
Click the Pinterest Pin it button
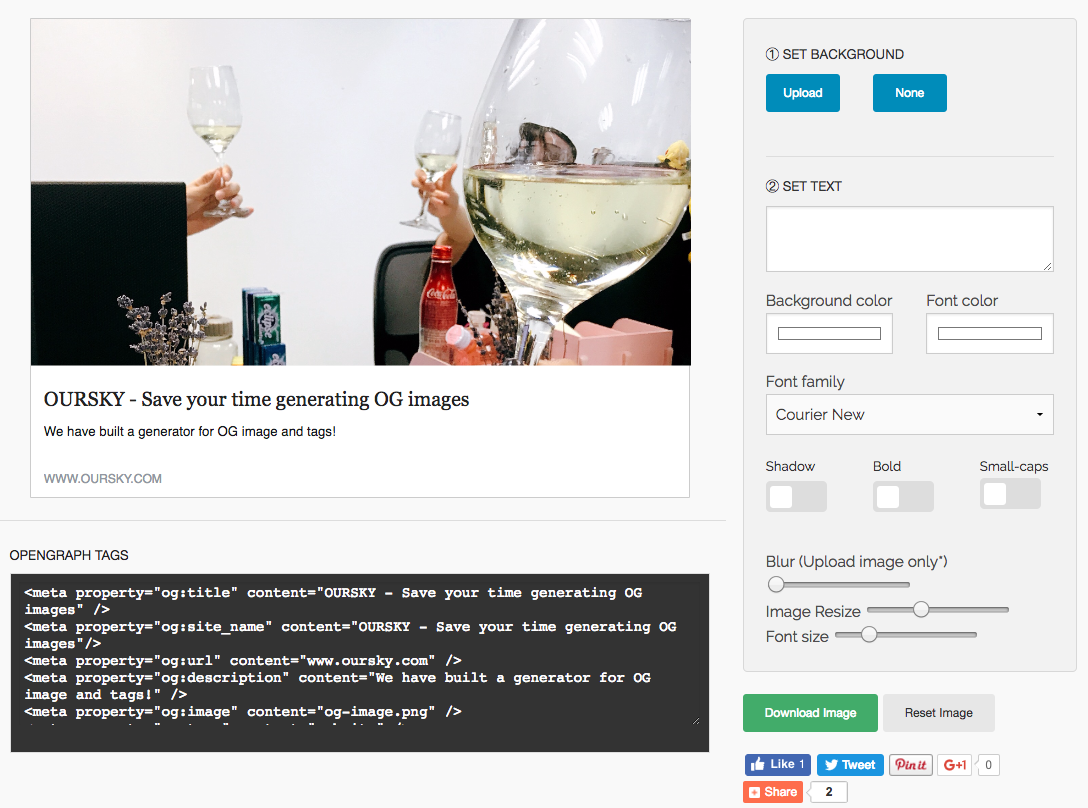(x=910, y=764)
